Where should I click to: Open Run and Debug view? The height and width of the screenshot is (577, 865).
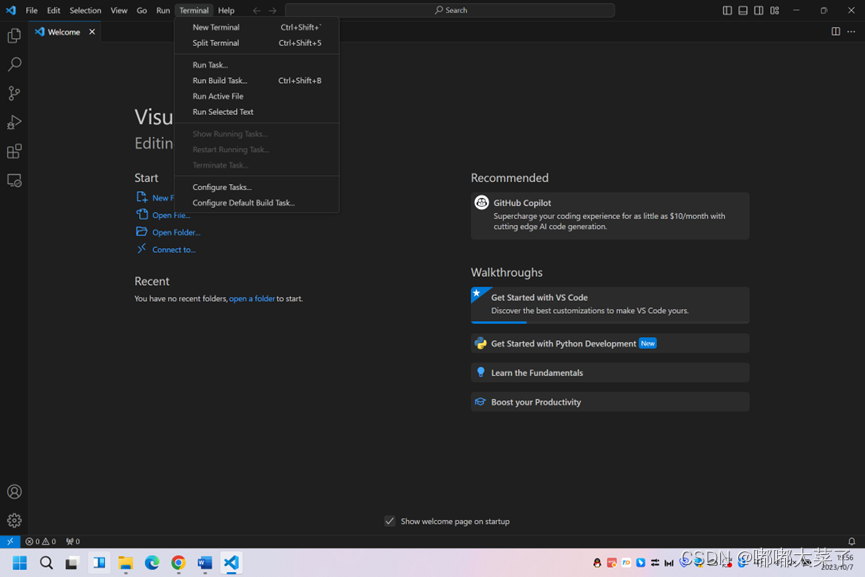coord(14,122)
